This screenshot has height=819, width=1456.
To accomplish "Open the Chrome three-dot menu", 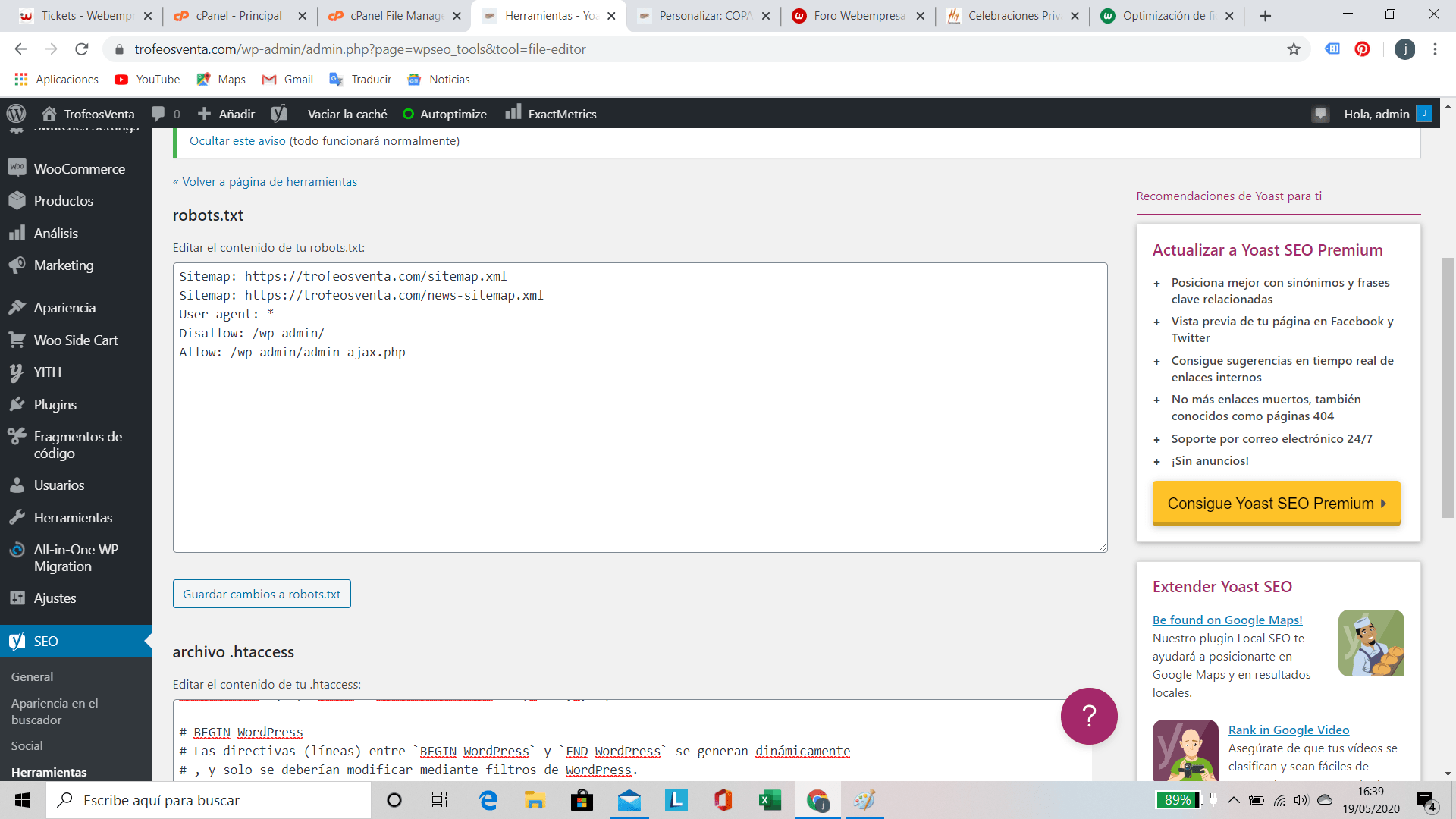I will click(x=1435, y=49).
